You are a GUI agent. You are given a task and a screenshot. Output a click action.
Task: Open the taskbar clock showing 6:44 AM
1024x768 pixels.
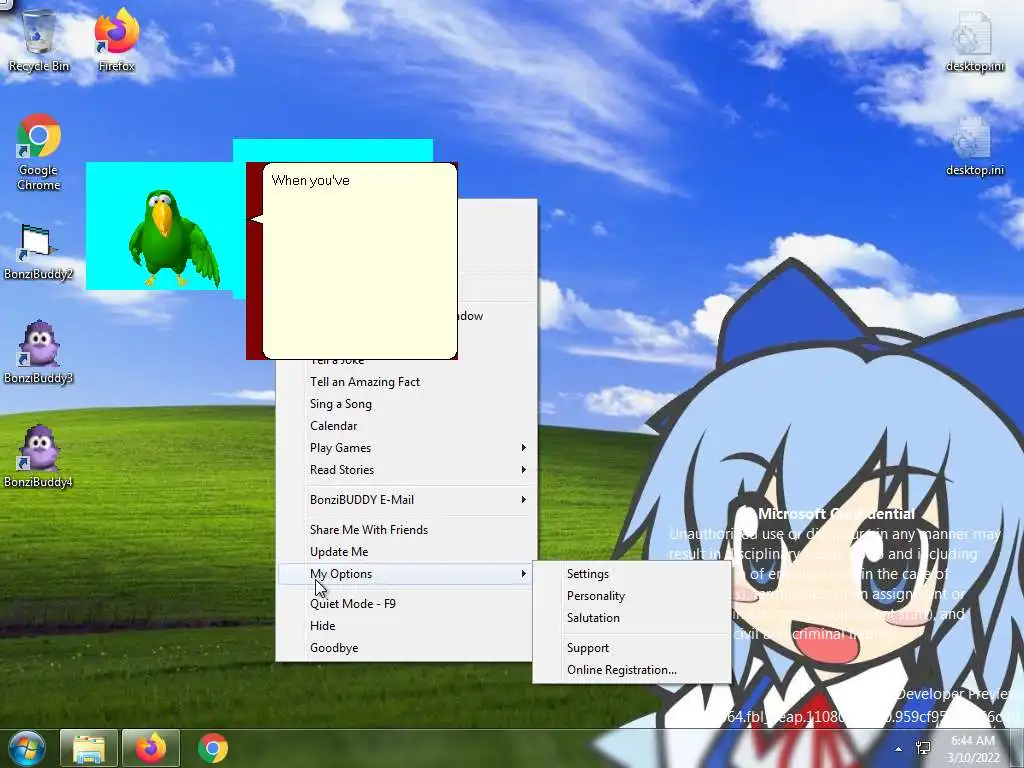(x=973, y=749)
